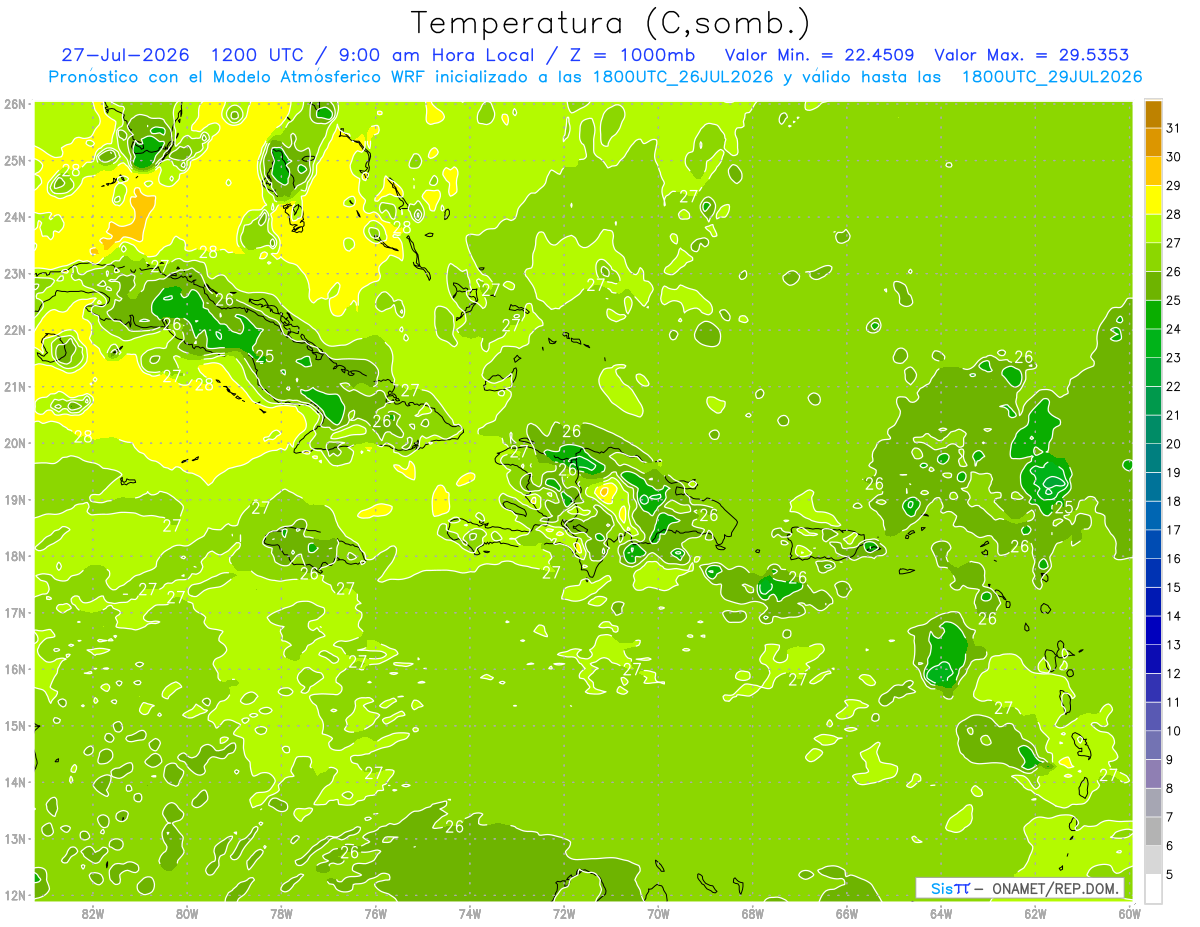The image size is (1200, 927).
Task: Click the value 14 in the color legend
Action: pos(1174,616)
